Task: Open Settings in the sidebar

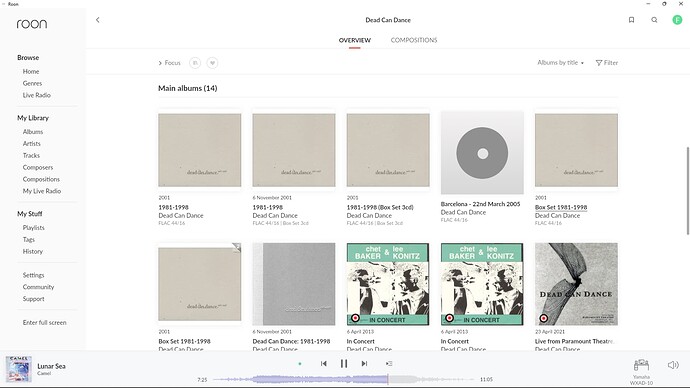Action: pos(33,275)
